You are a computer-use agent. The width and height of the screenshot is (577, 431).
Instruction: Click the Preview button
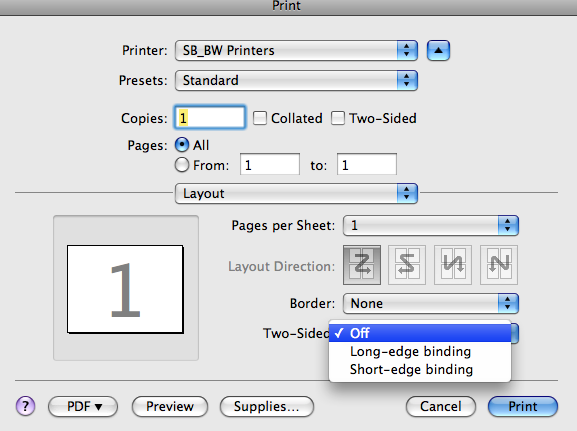pos(170,406)
